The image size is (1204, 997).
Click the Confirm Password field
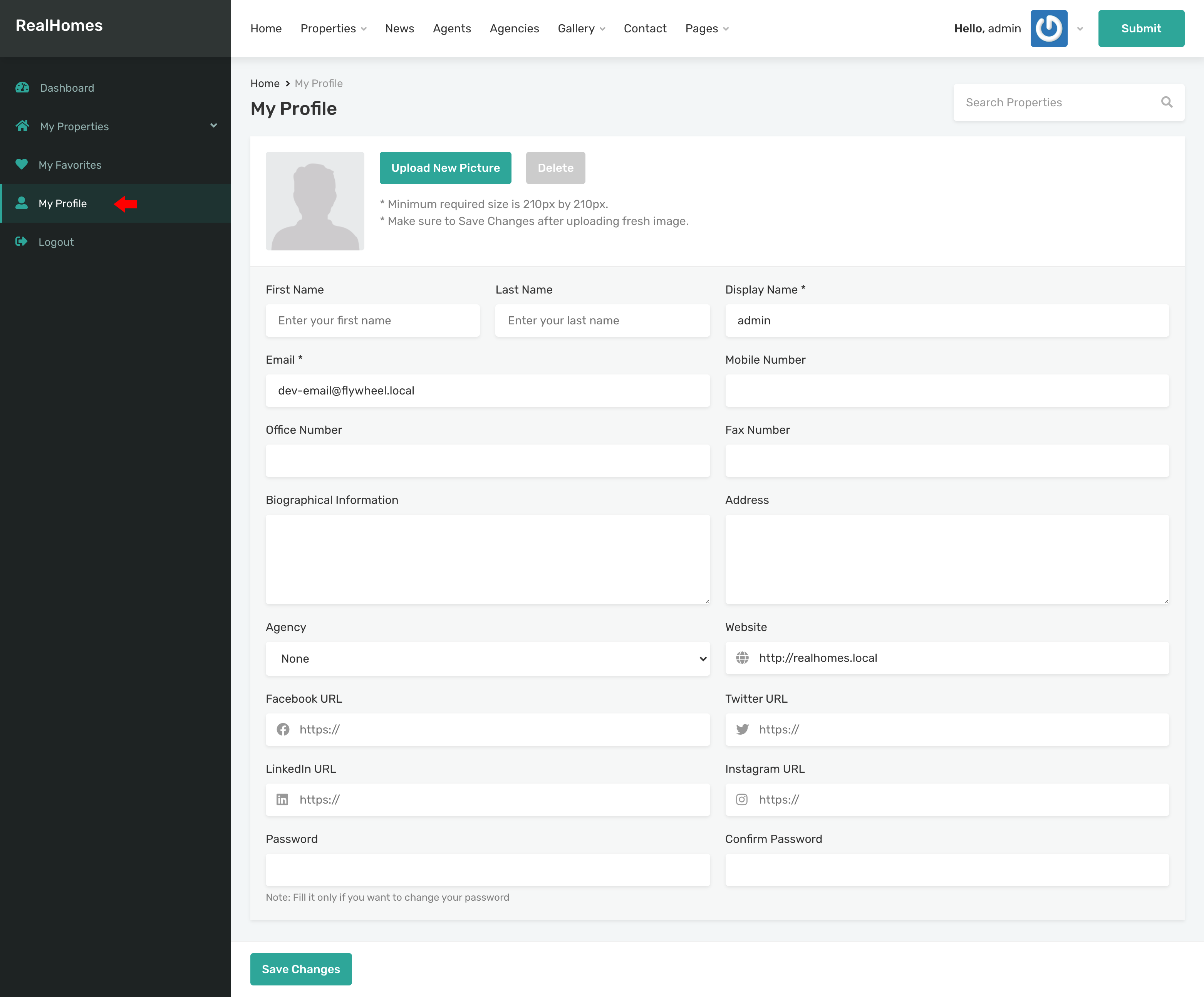tap(947, 870)
